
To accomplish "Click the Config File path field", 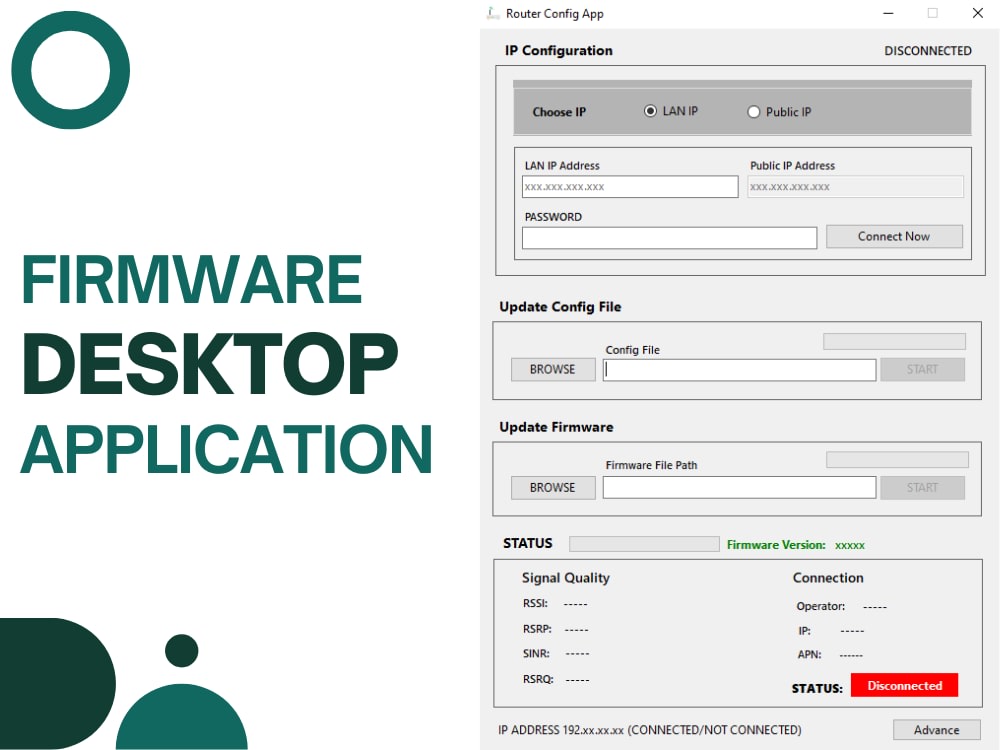I will point(739,370).
